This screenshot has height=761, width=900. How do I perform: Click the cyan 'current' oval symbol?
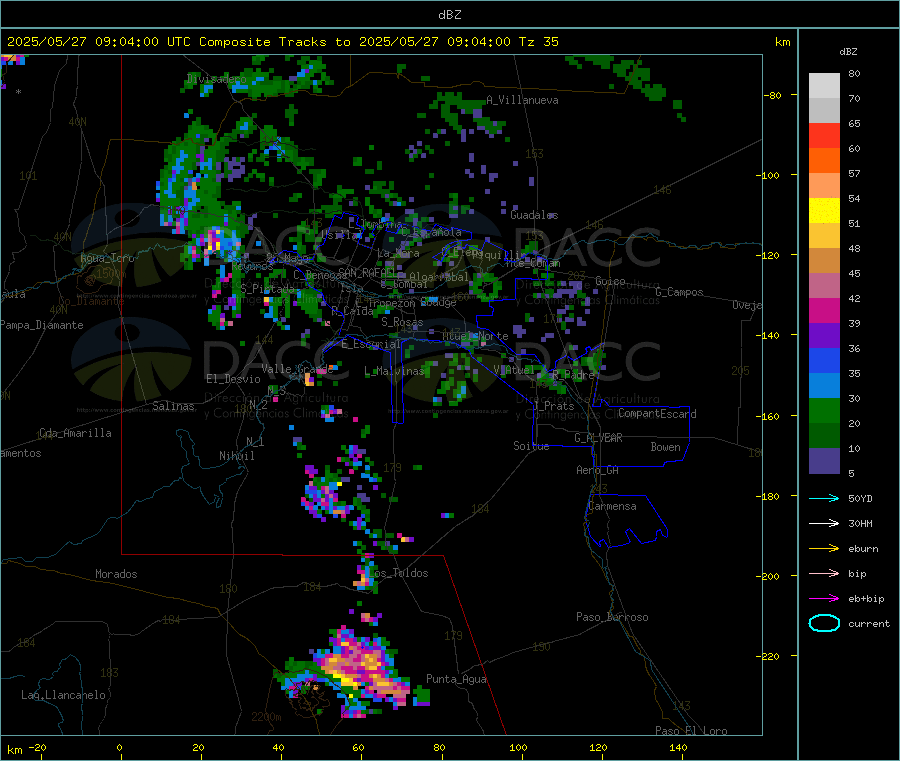pos(824,623)
